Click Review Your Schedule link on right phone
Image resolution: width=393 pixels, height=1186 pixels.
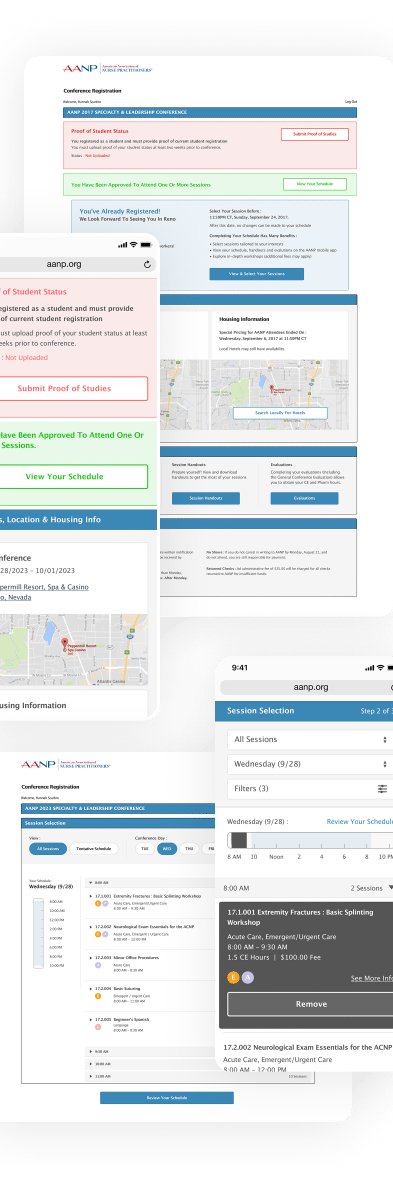pos(360,821)
